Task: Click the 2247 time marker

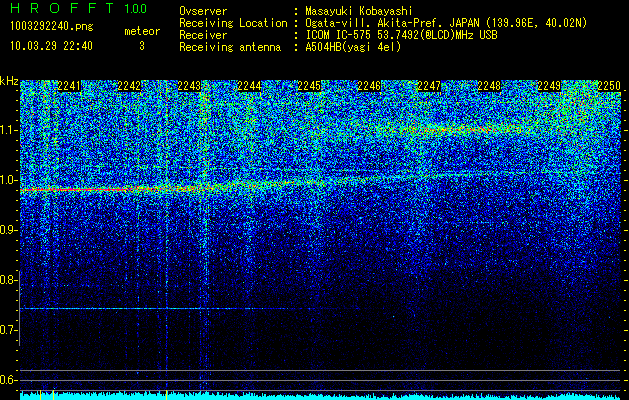Action: click(x=429, y=86)
